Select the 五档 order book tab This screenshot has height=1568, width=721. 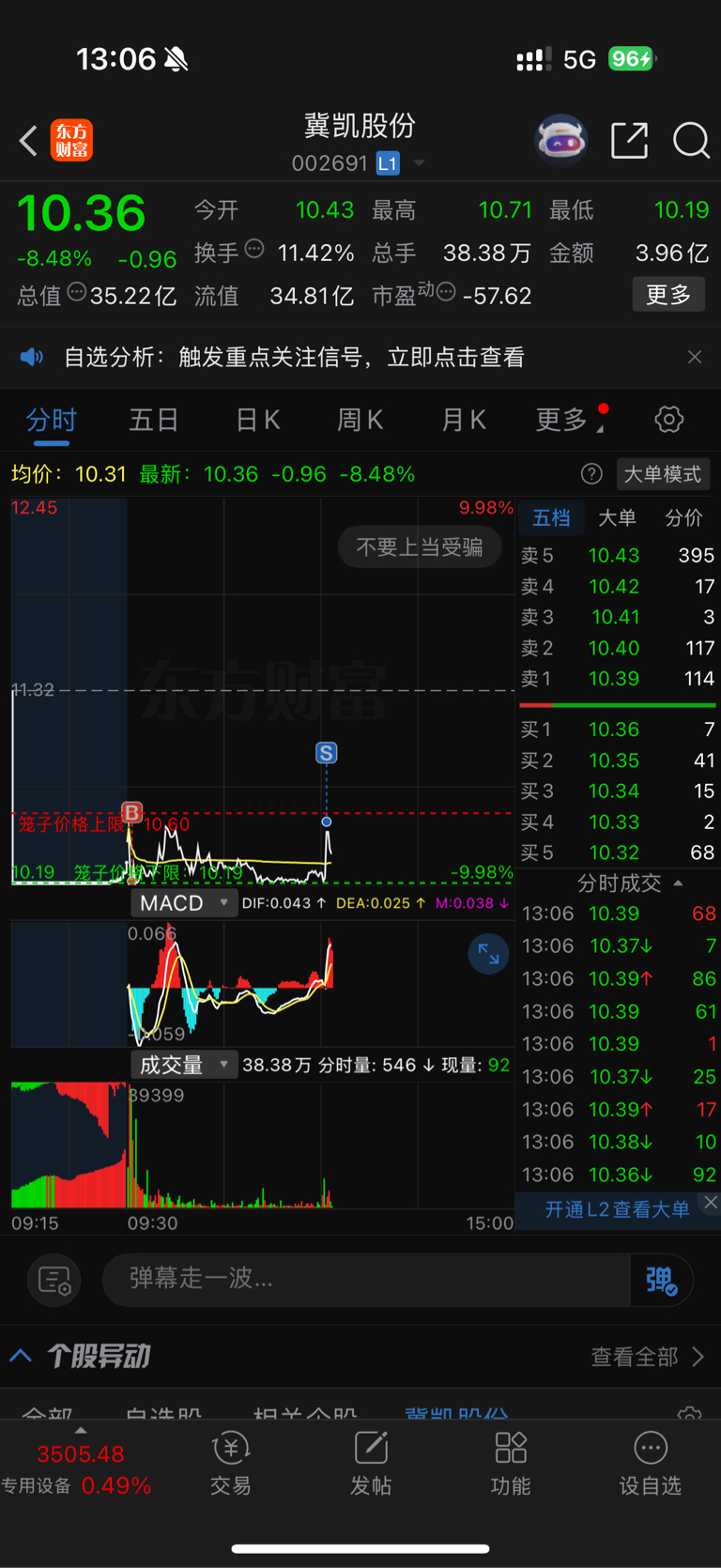[x=551, y=517]
